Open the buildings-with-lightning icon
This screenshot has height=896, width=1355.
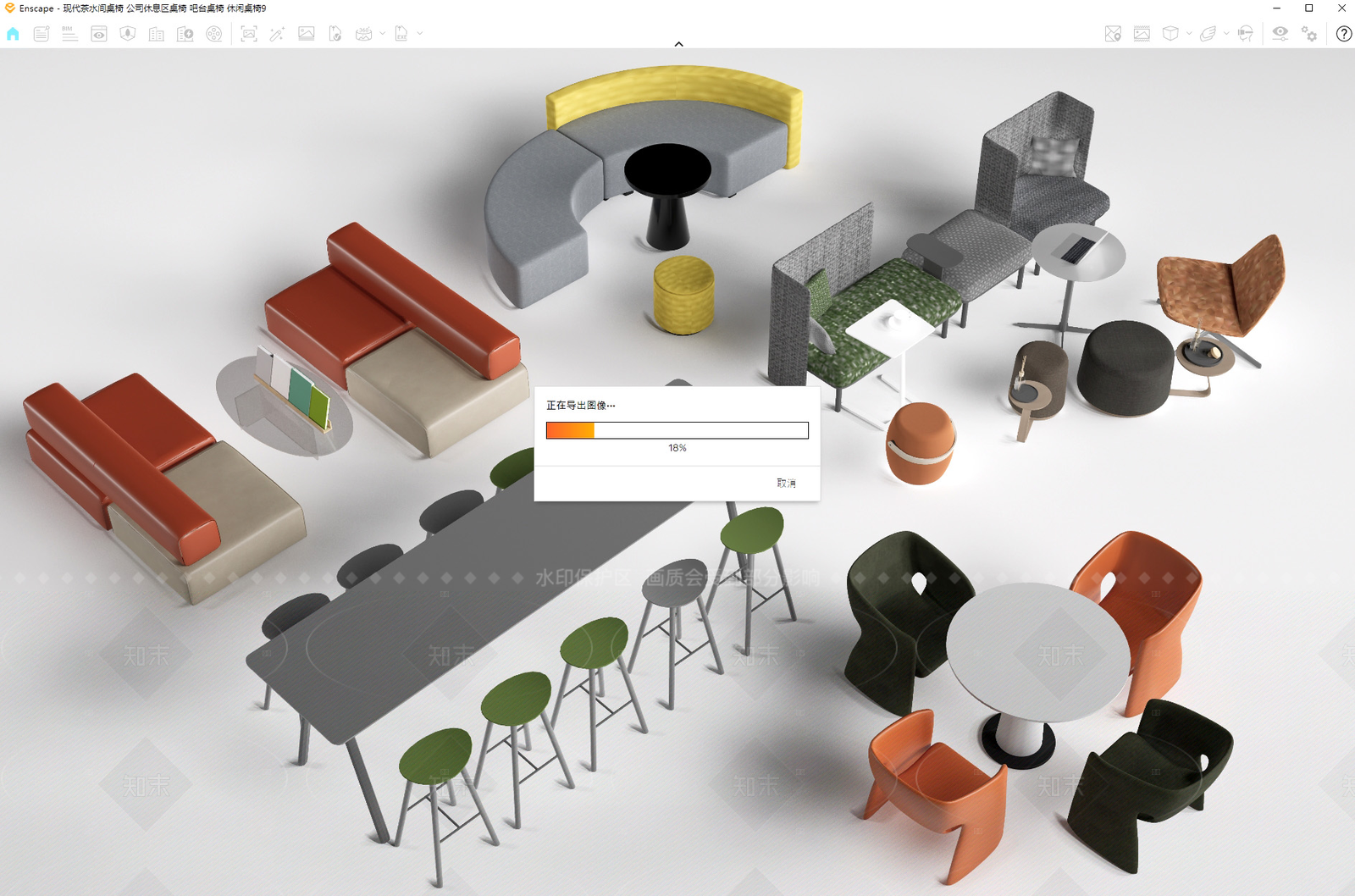tap(185, 34)
